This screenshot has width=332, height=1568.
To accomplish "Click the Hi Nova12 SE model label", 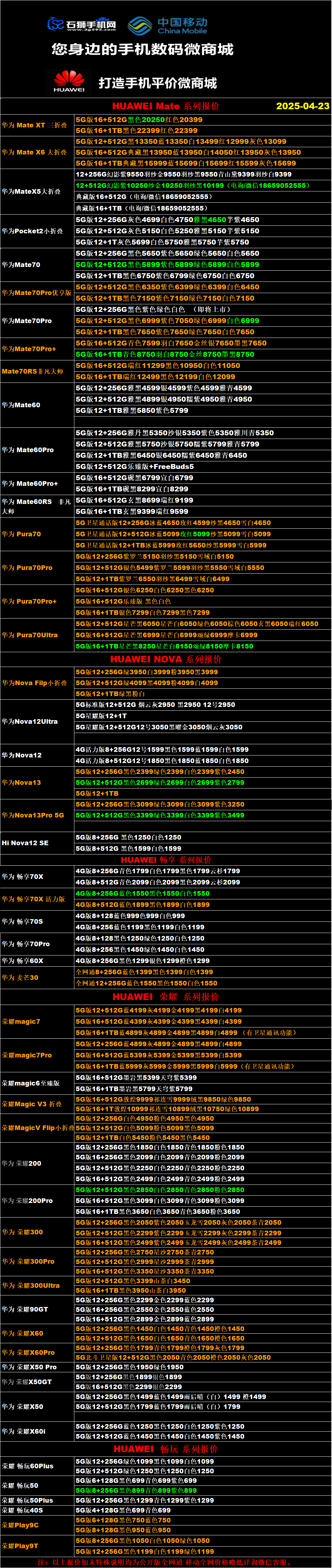I will [x=24, y=843].
